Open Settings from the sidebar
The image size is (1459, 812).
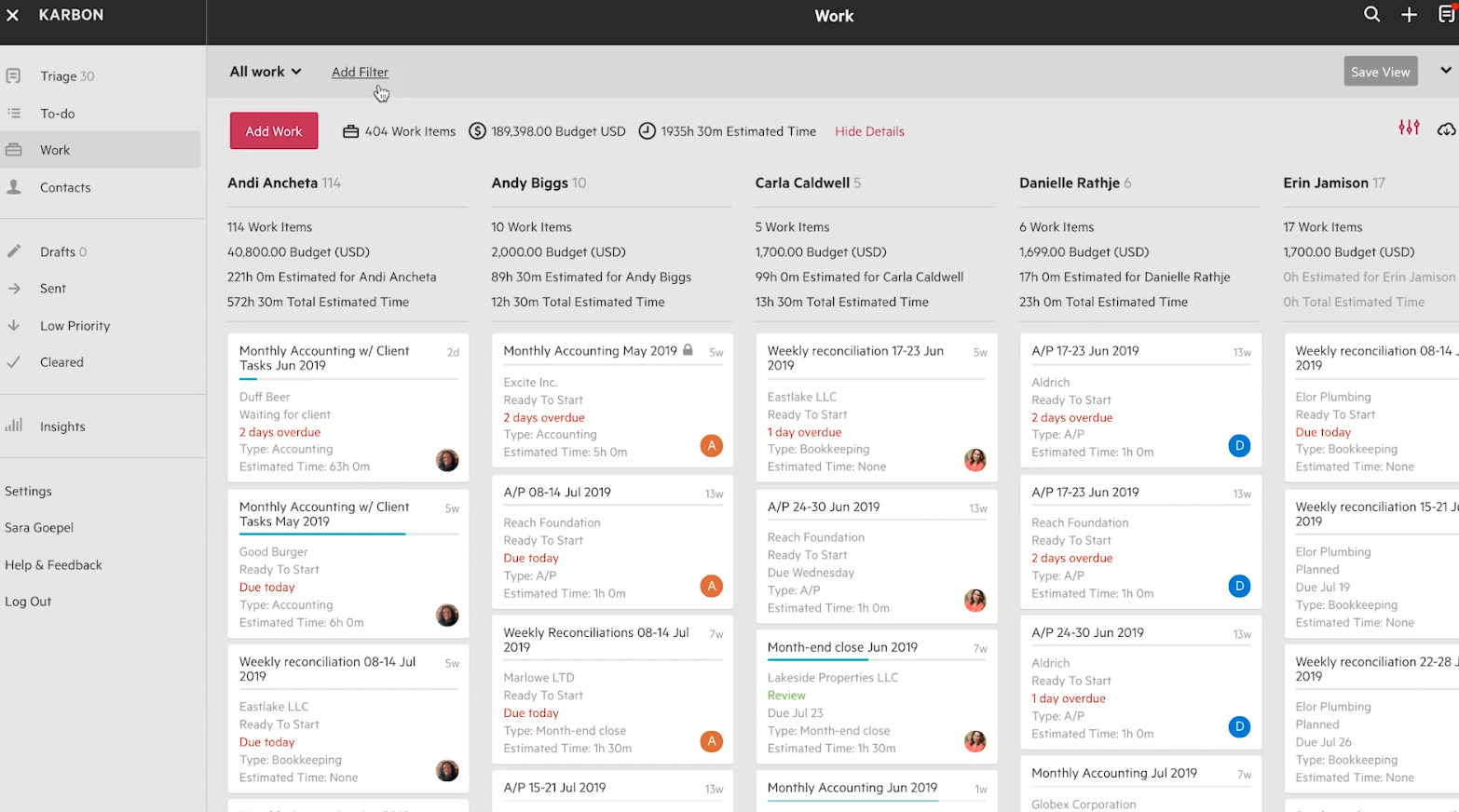(28, 491)
